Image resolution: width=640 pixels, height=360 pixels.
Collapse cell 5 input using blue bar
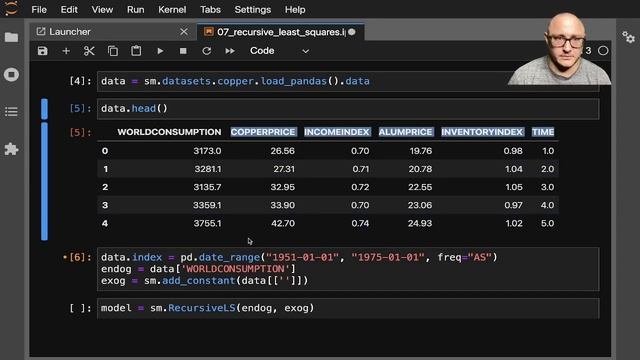[44, 109]
